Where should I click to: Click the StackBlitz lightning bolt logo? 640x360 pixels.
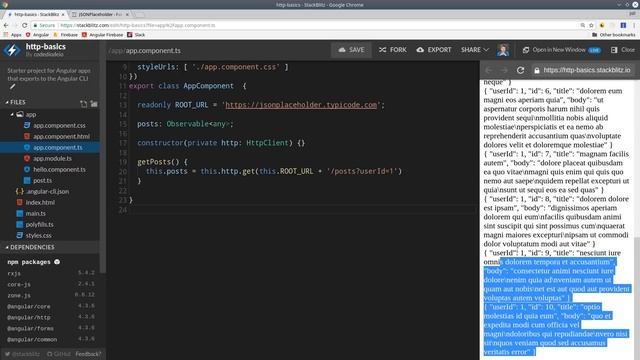(12, 50)
